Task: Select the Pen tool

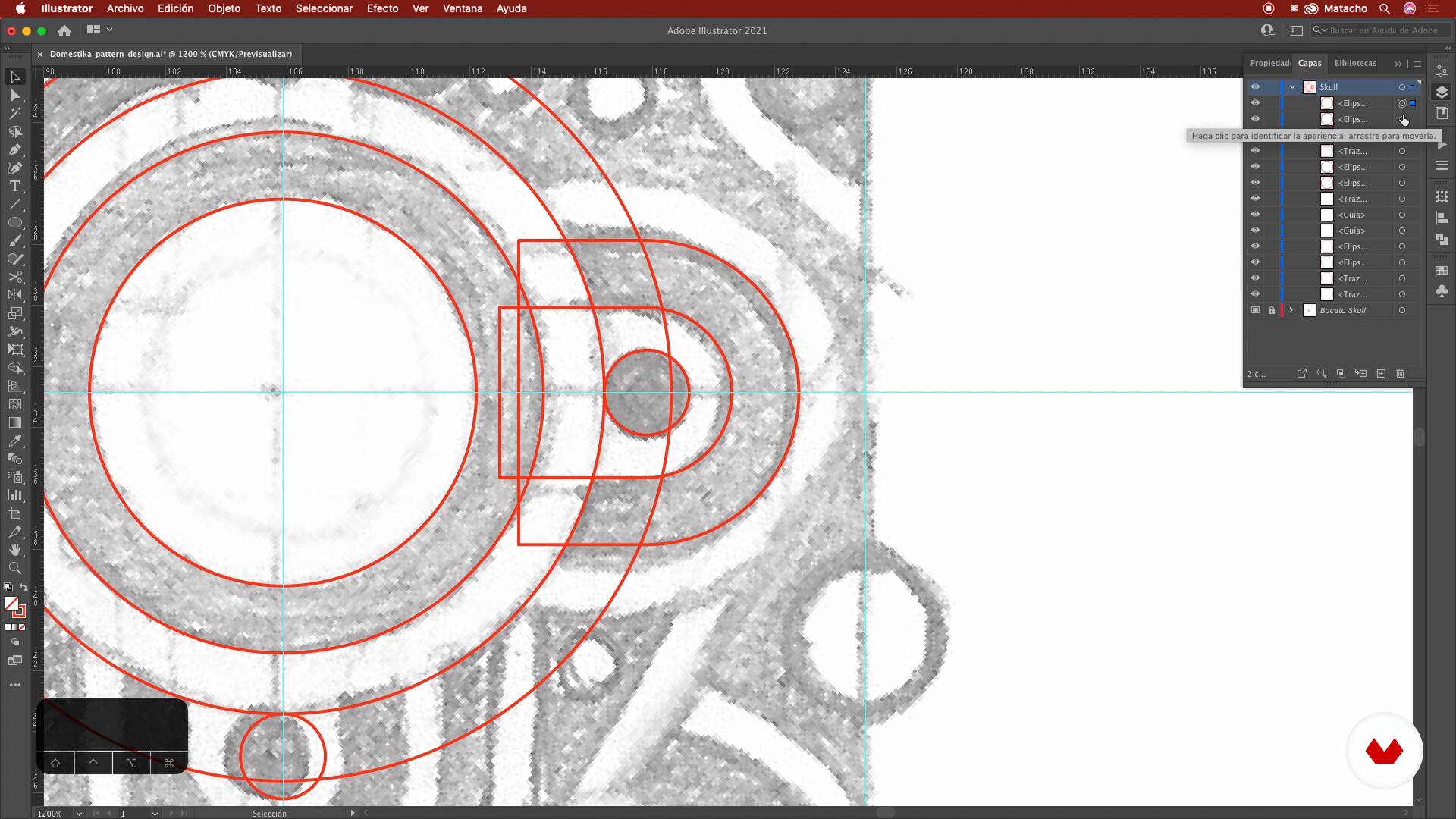Action: point(14,149)
